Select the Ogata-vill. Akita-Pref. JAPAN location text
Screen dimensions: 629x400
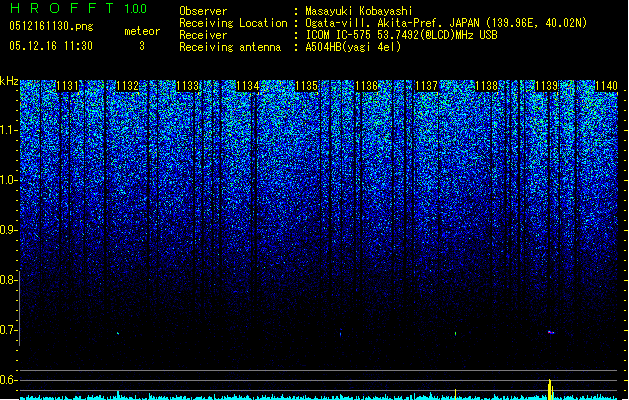point(446,23)
